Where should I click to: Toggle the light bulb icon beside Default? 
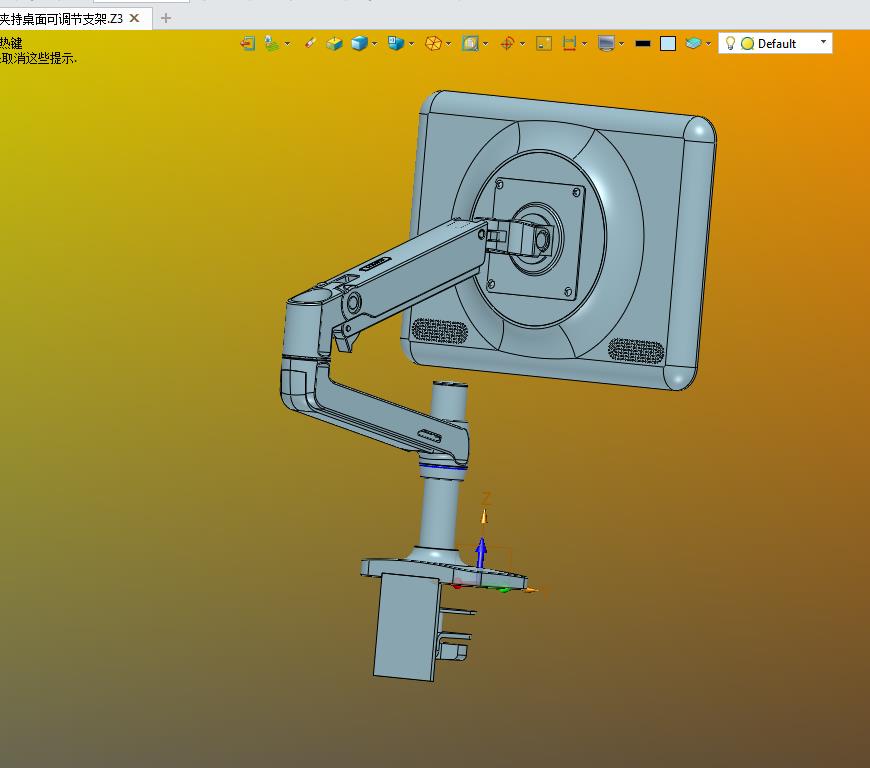730,43
